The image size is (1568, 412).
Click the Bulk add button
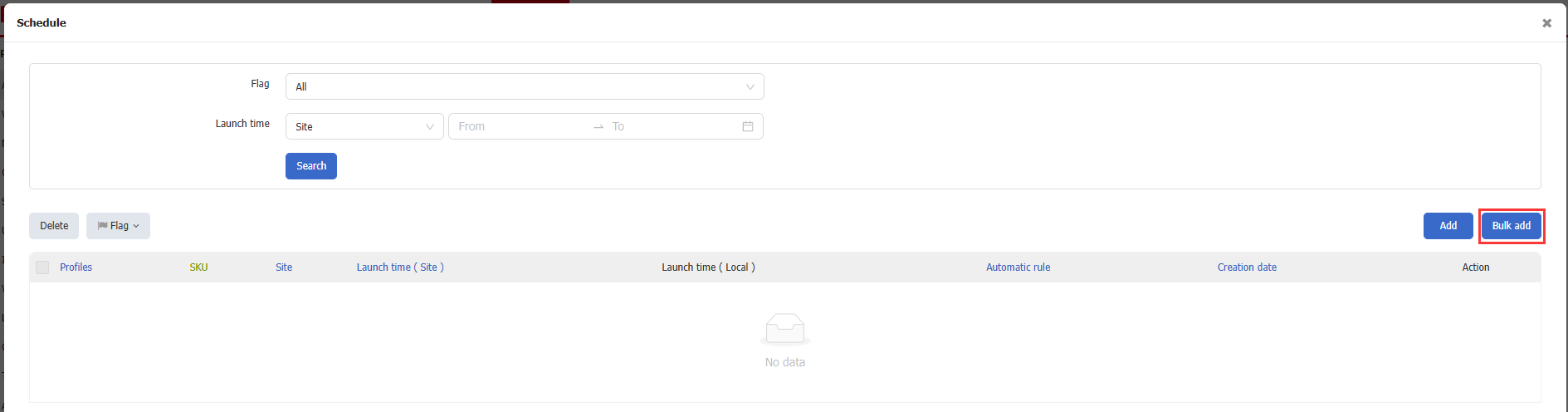tap(1512, 226)
